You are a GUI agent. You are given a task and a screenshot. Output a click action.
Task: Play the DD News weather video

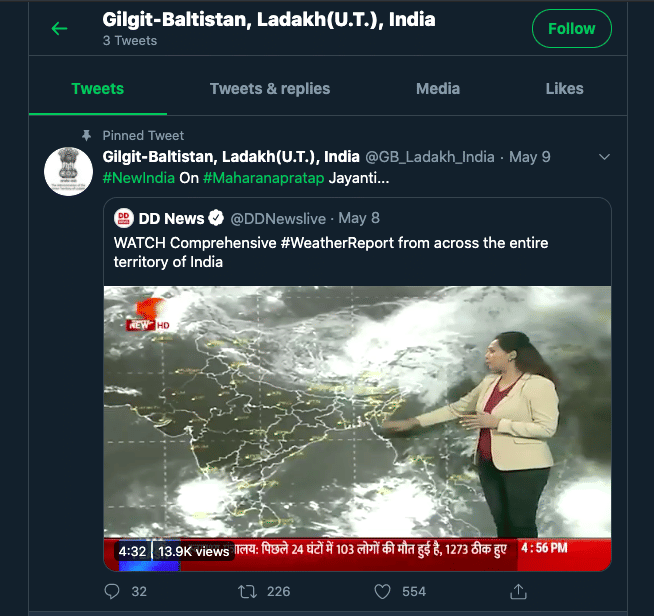coord(357,420)
